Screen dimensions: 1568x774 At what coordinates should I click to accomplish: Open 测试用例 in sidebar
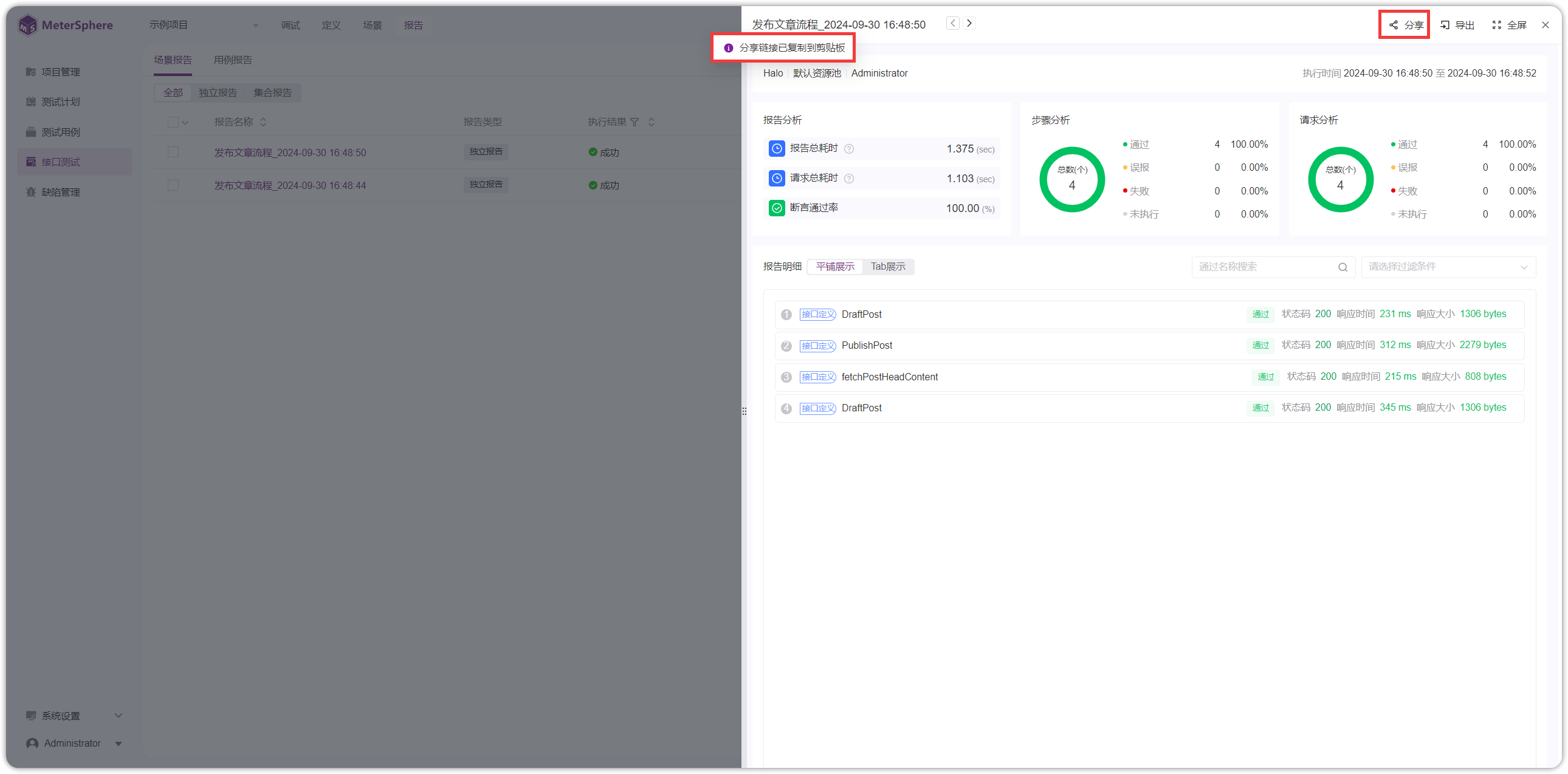click(74, 132)
